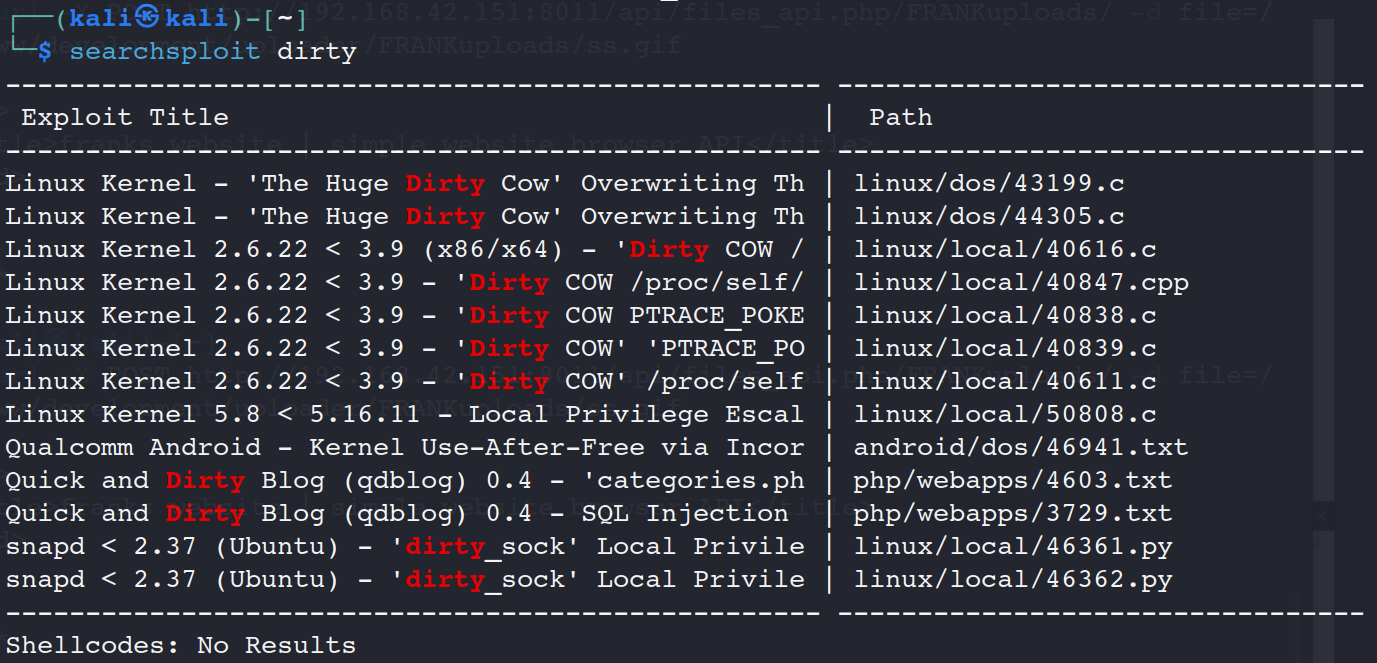Select the linux/local/40616.c path
The width and height of the screenshot is (1377, 663).
coord(1004,250)
